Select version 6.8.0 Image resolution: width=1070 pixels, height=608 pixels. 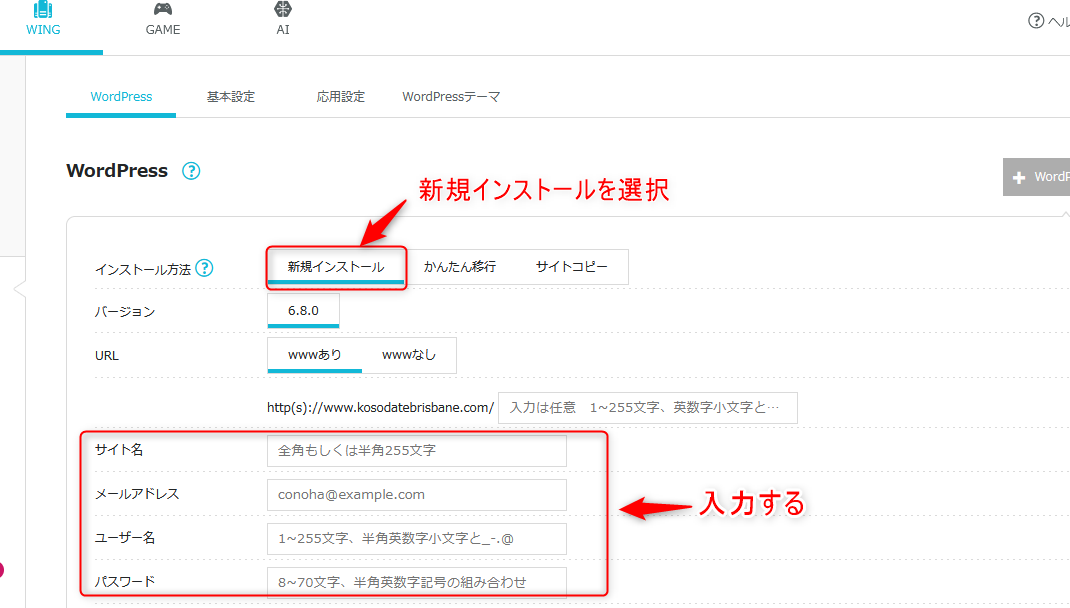303,311
